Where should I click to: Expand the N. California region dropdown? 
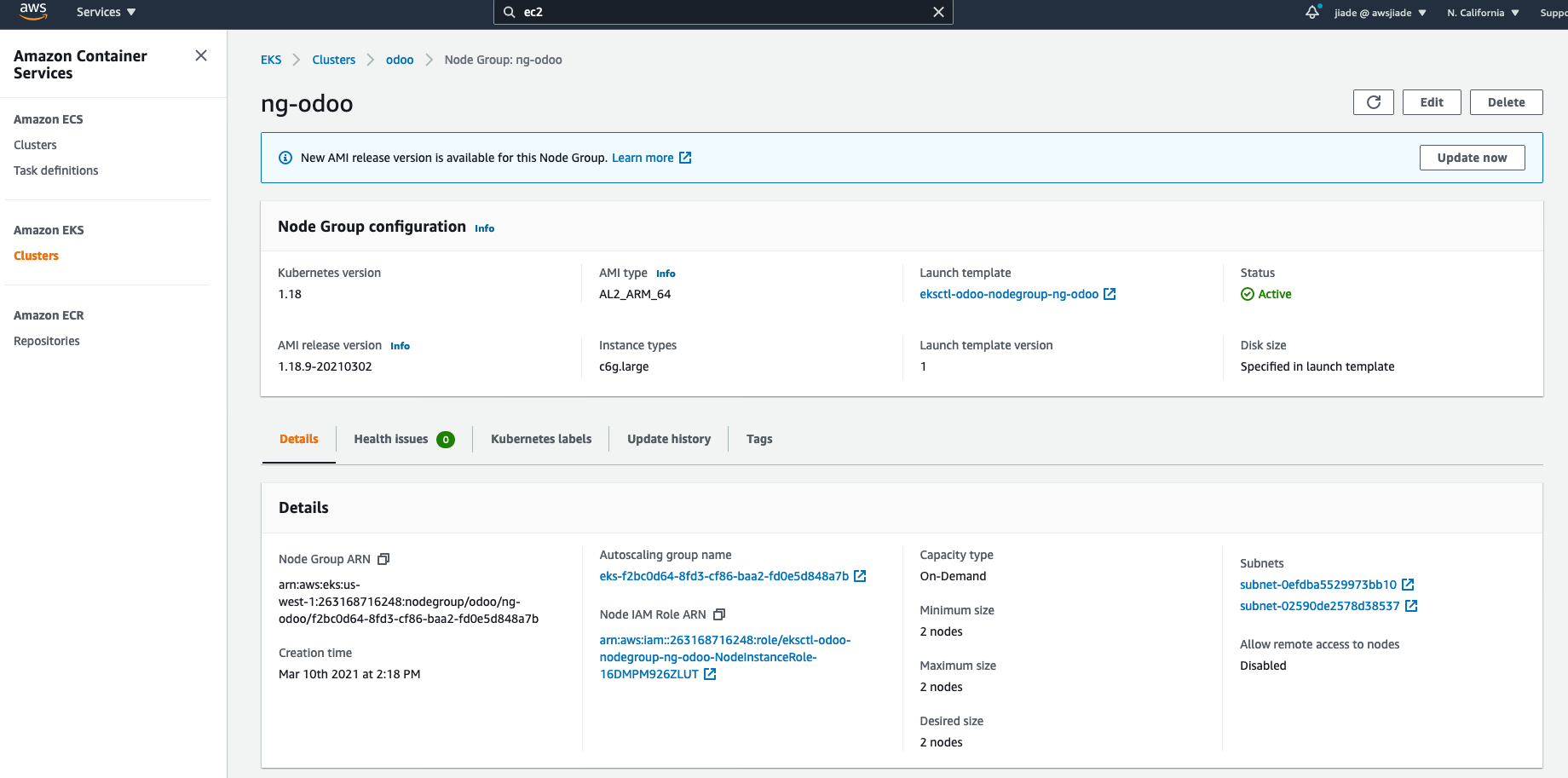click(x=1483, y=13)
